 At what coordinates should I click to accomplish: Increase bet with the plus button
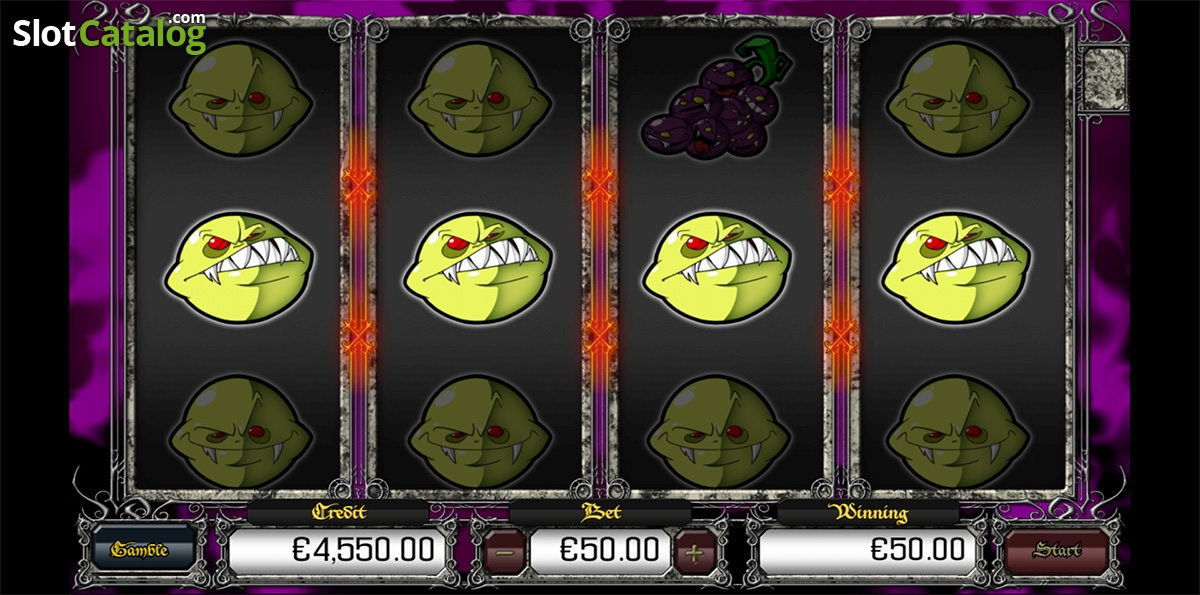pyautogui.click(x=692, y=551)
